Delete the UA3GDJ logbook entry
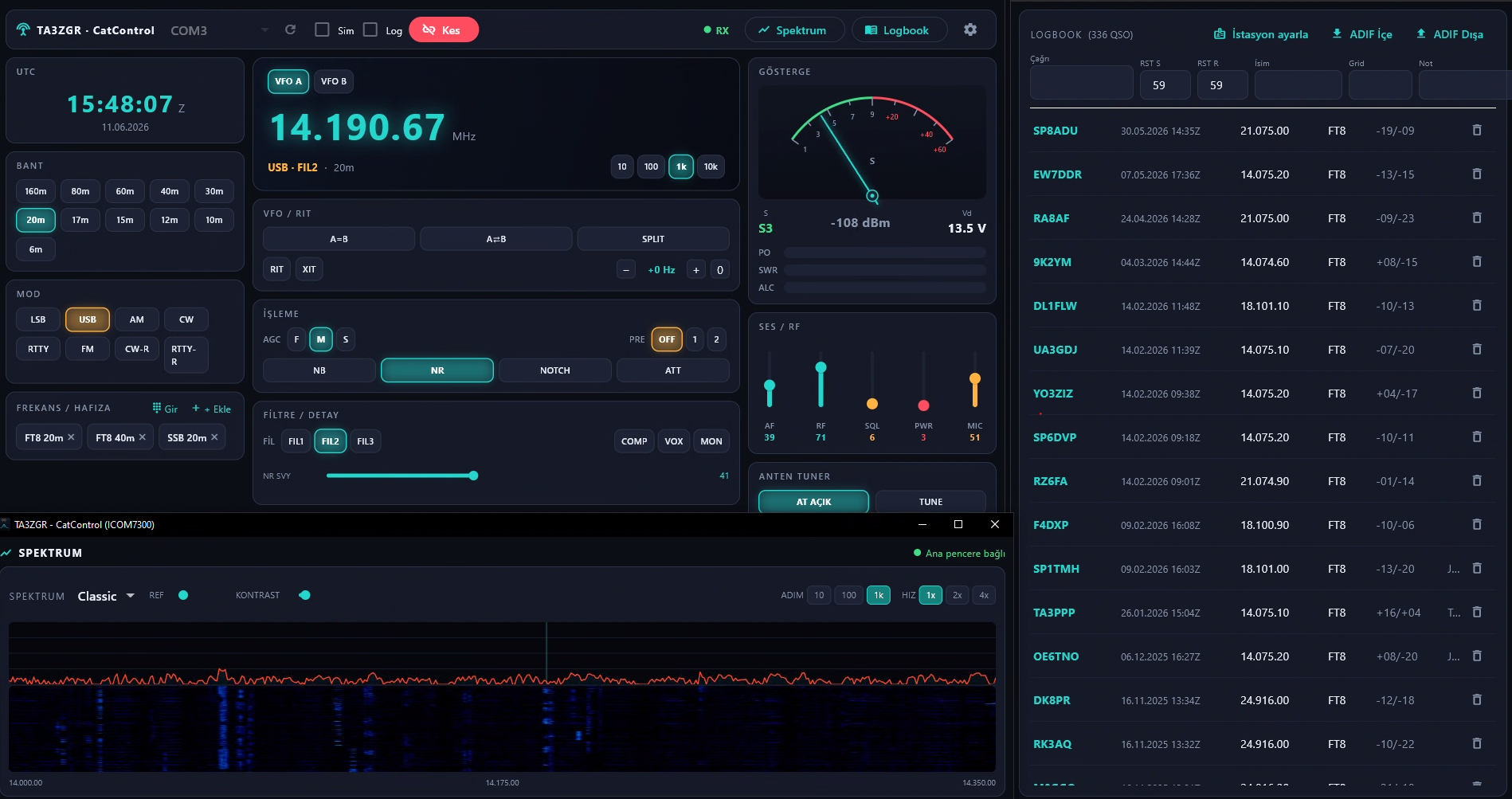This screenshot has width=1512, height=799. pyautogui.click(x=1477, y=349)
